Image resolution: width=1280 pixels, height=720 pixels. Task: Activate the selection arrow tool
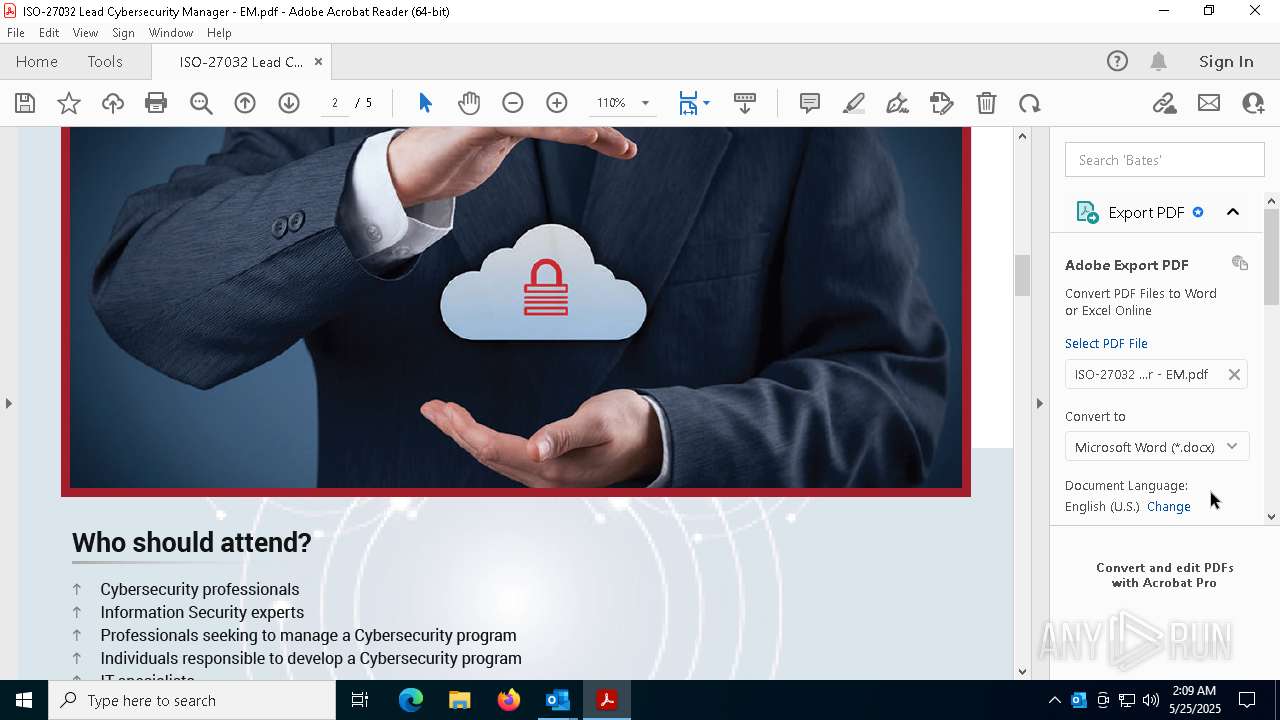click(425, 103)
